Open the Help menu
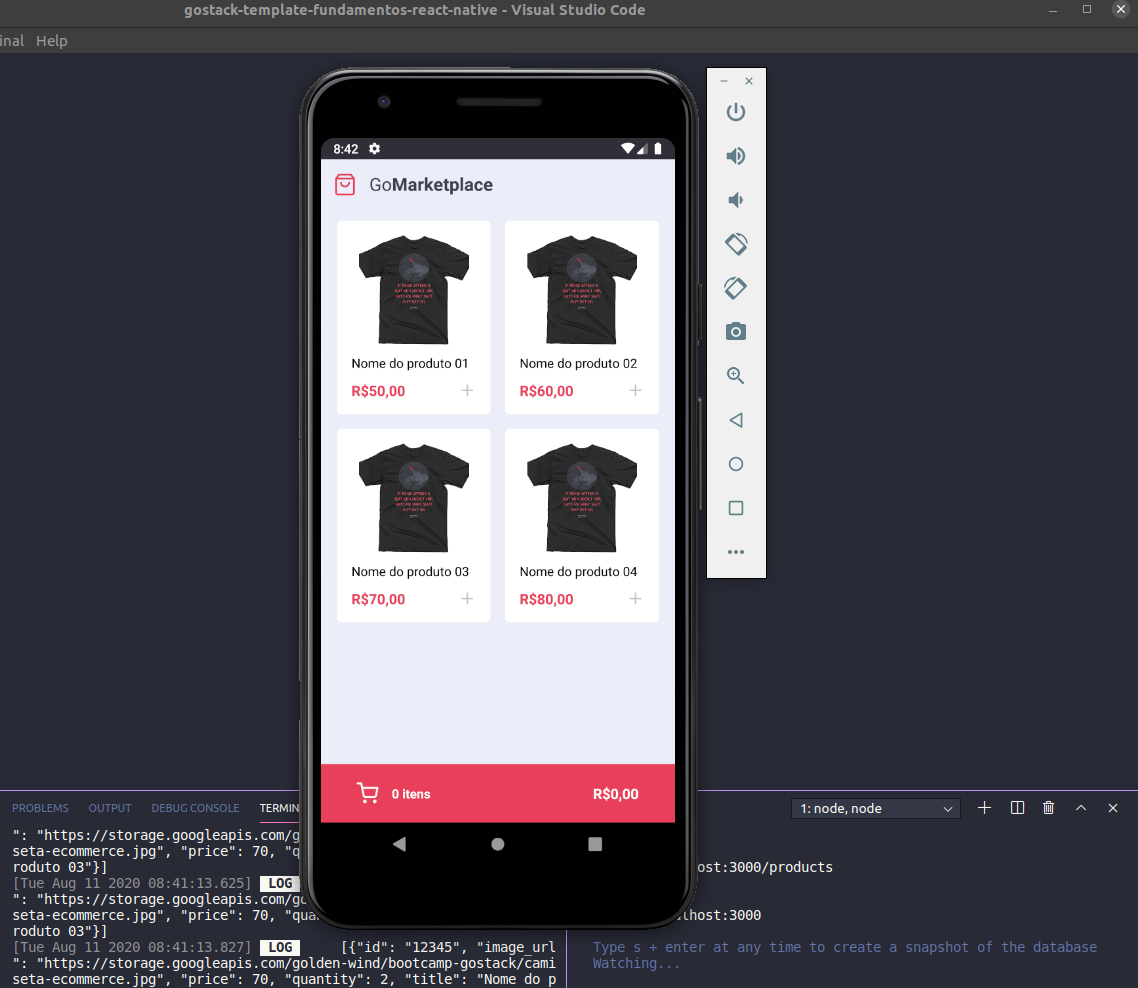 click(52, 41)
